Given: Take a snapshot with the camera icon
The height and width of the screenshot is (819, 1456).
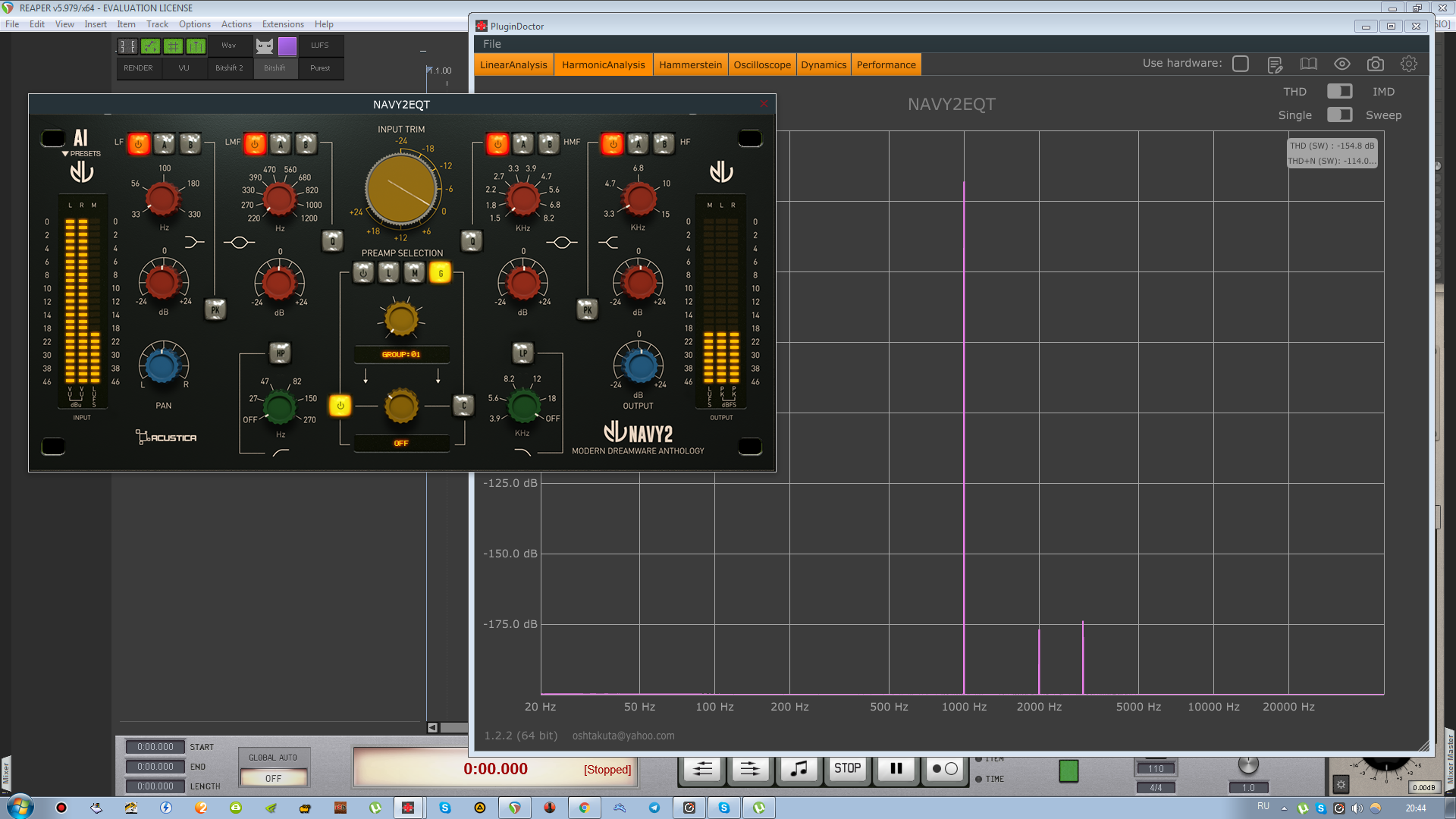Looking at the screenshot, I should click(x=1376, y=64).
